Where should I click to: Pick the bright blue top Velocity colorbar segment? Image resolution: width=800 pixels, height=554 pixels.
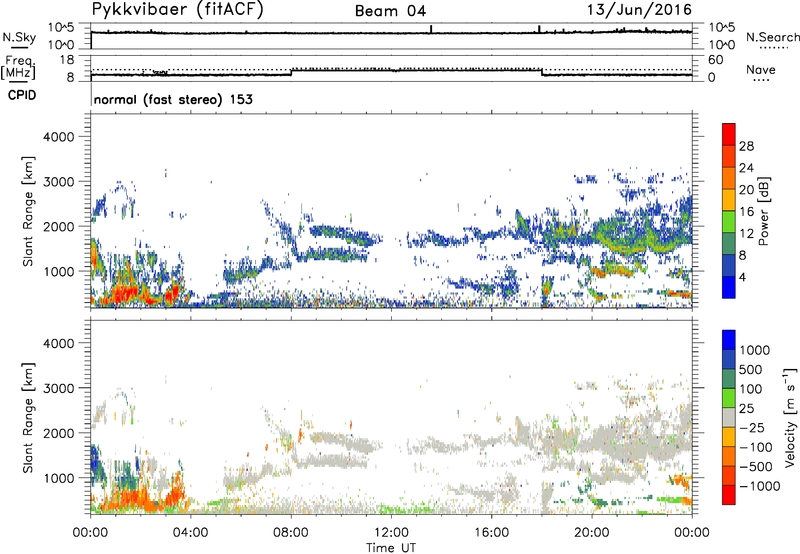(x=729, y=340)
